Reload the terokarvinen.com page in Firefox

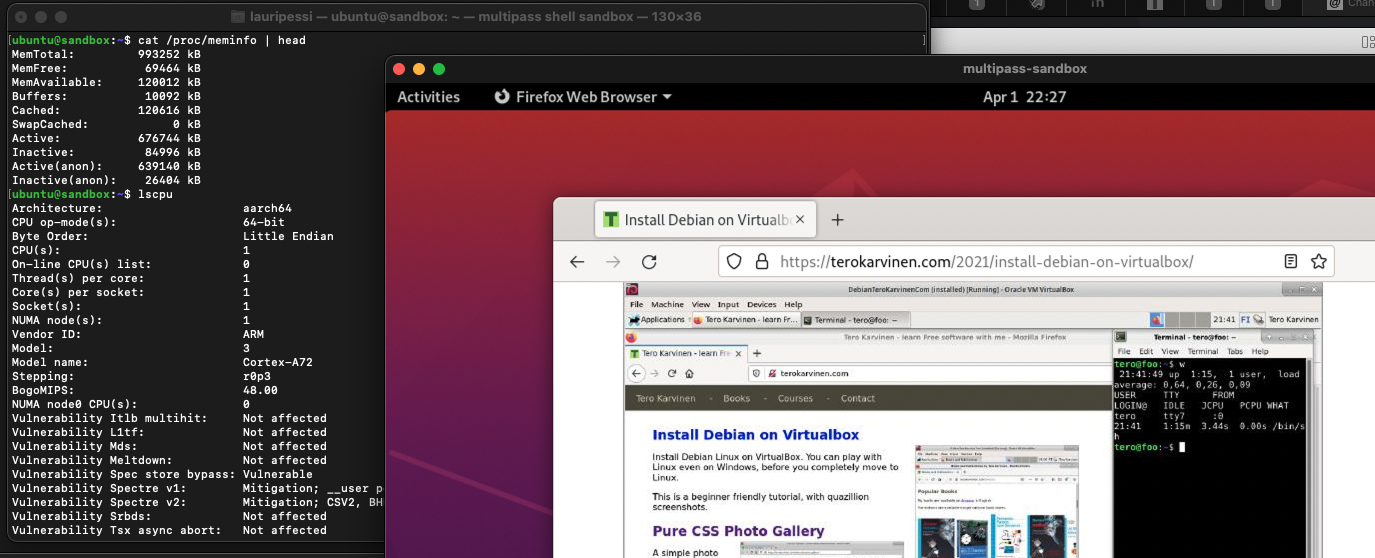coord(649,262)
